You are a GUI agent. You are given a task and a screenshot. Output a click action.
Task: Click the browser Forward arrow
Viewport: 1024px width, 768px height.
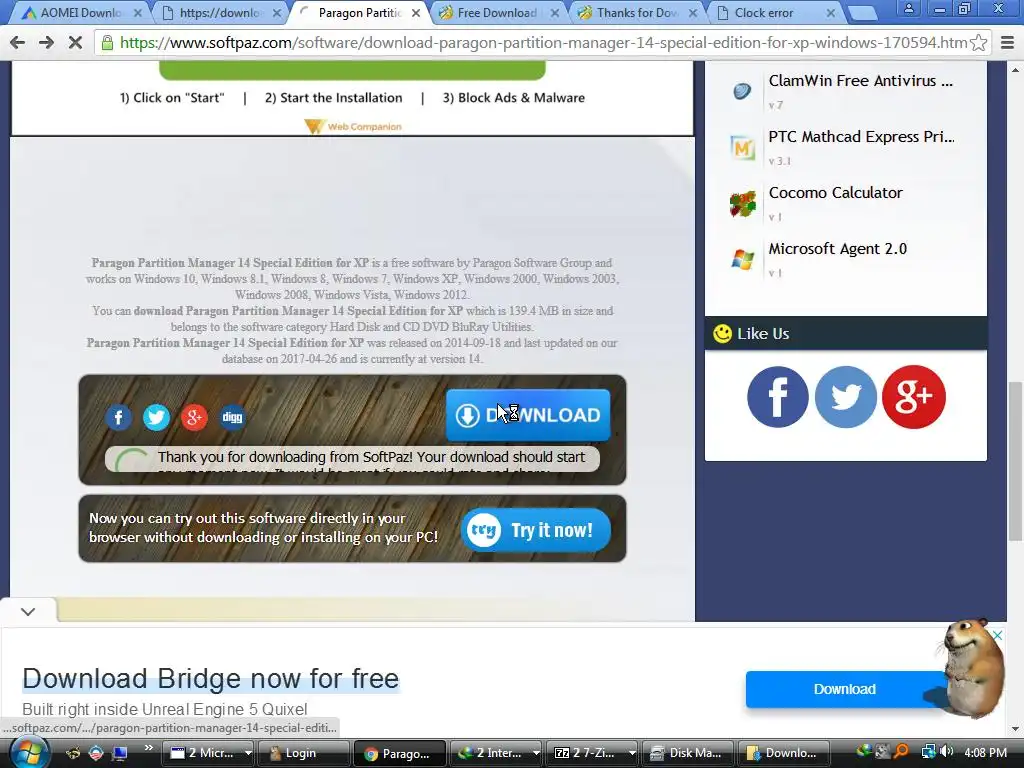[x=46, y=42]
